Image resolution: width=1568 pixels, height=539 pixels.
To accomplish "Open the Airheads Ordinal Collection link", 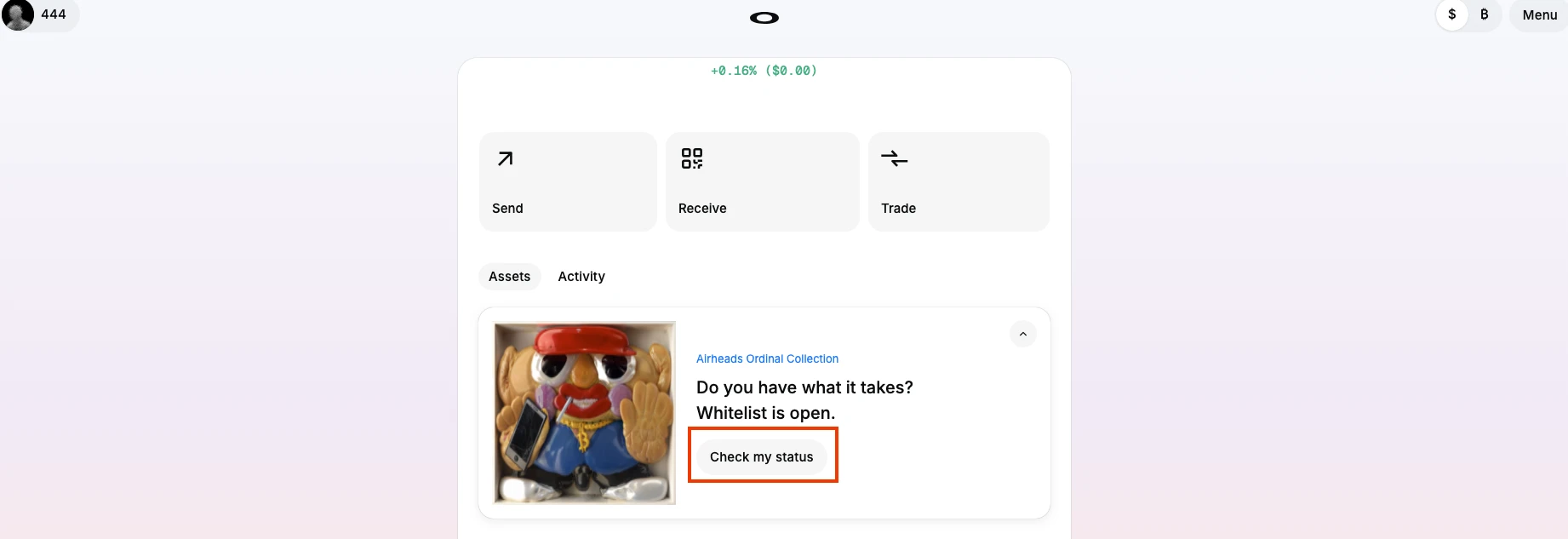I will pyautogui.click(x=767, y=359).
